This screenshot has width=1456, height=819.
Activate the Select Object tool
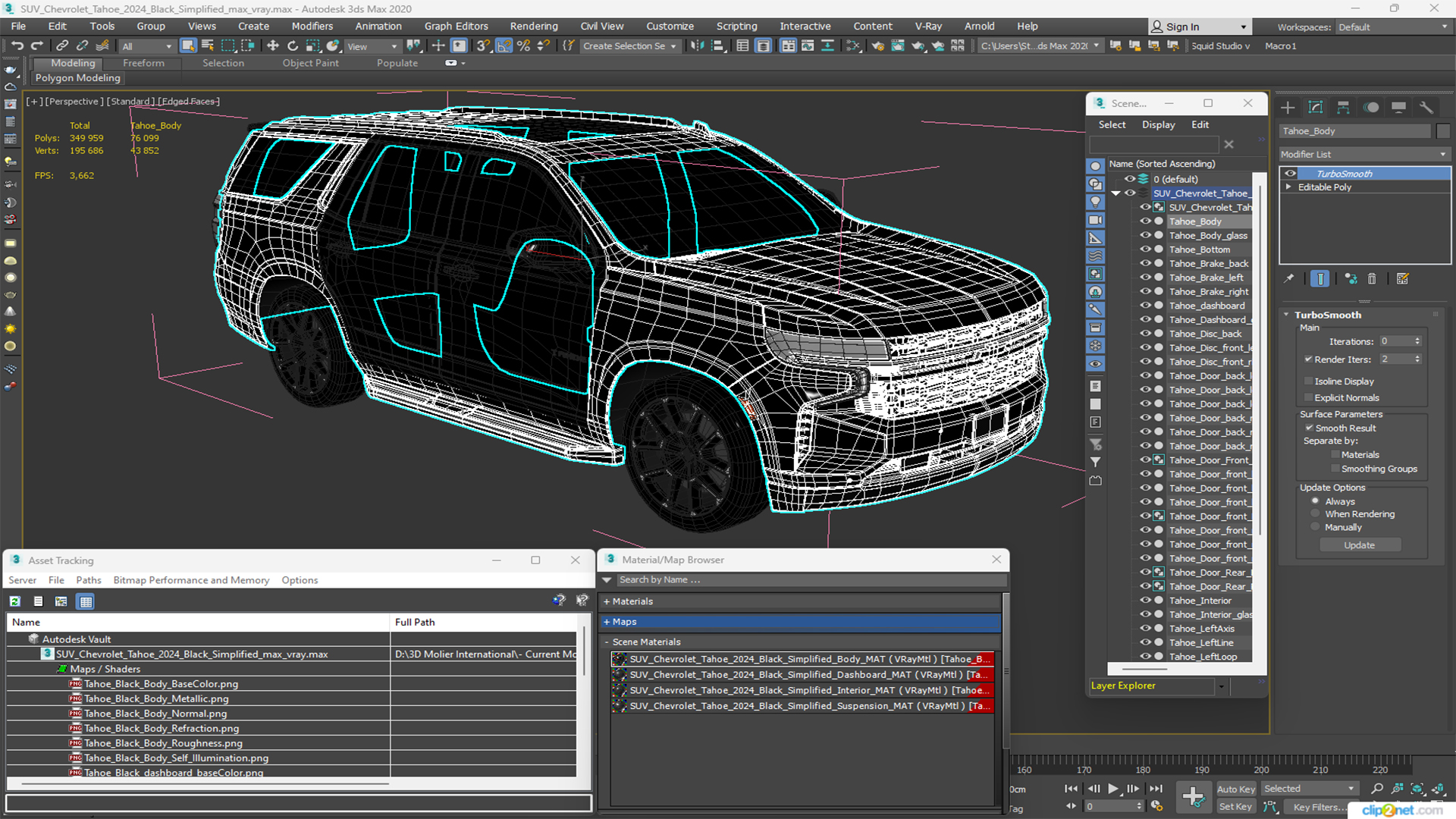(x=188, y=46)
